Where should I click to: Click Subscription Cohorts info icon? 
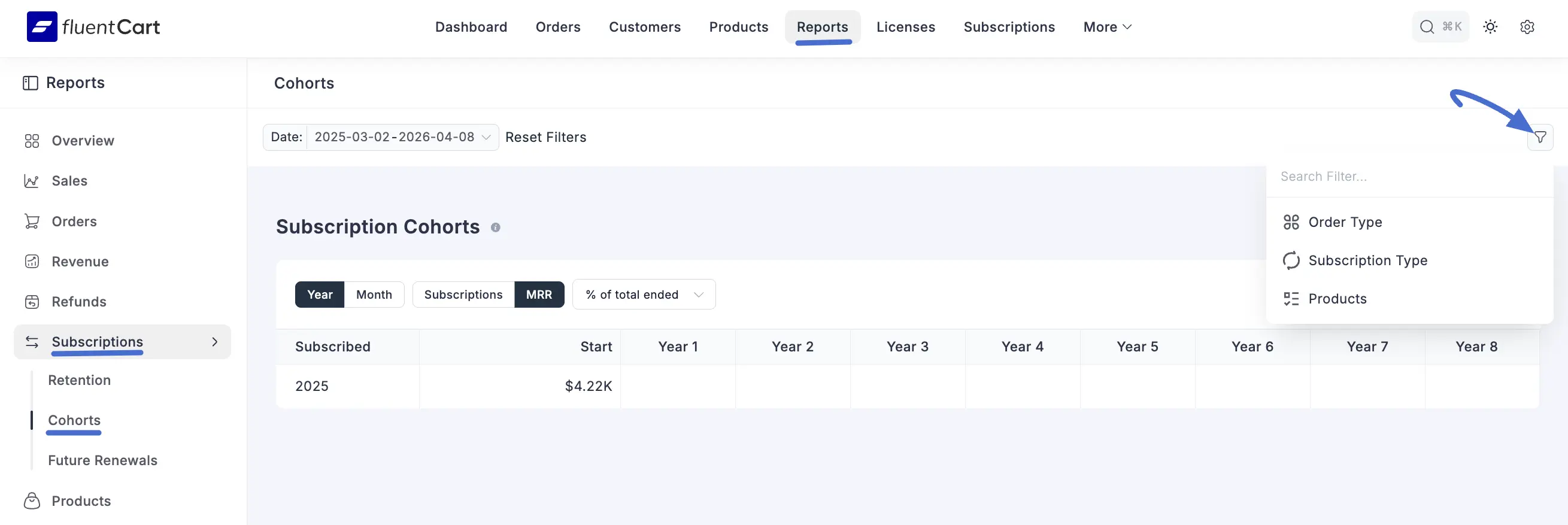click(496, 227)
